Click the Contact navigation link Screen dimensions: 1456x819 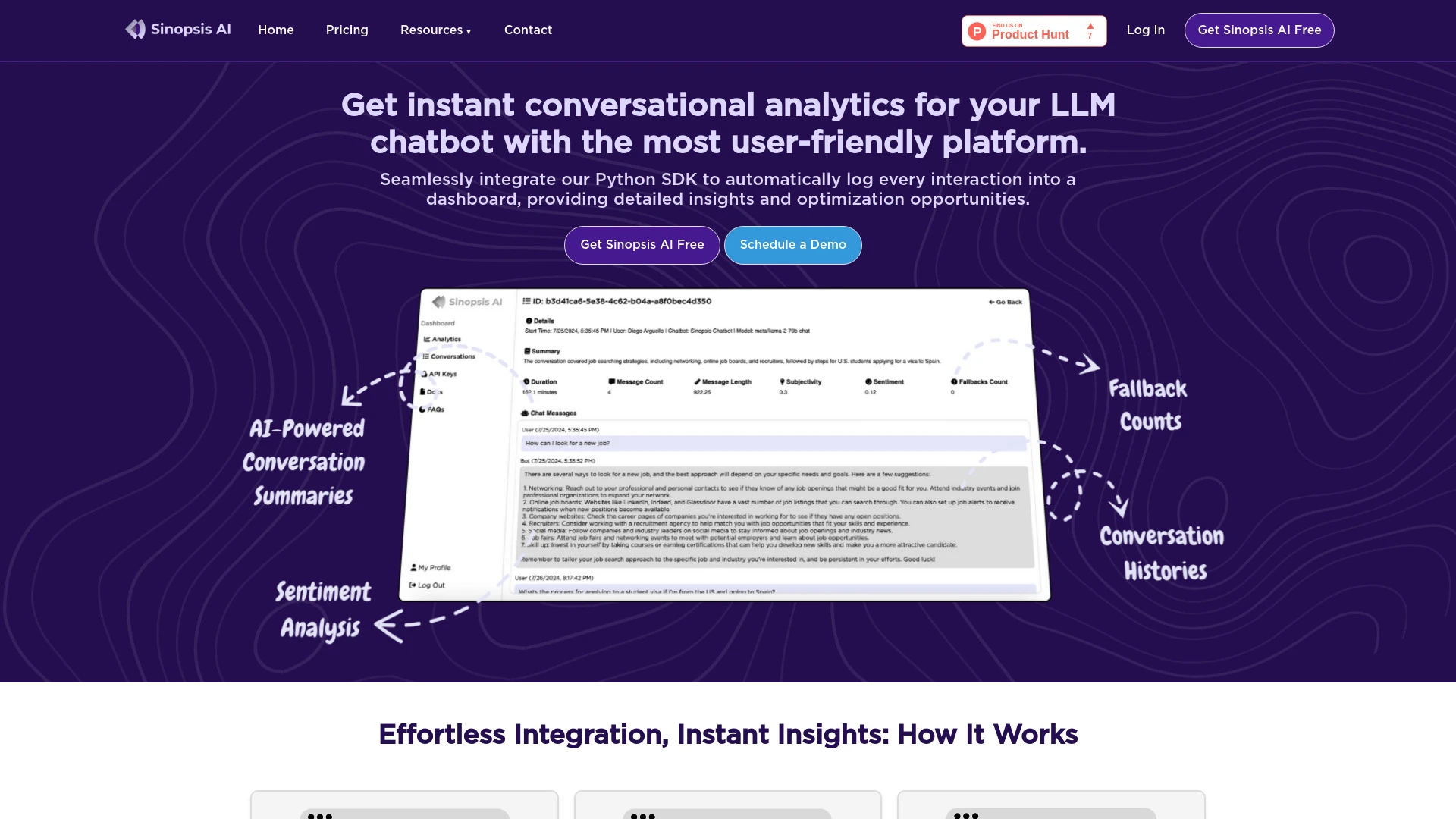click(x=528, y=30)
